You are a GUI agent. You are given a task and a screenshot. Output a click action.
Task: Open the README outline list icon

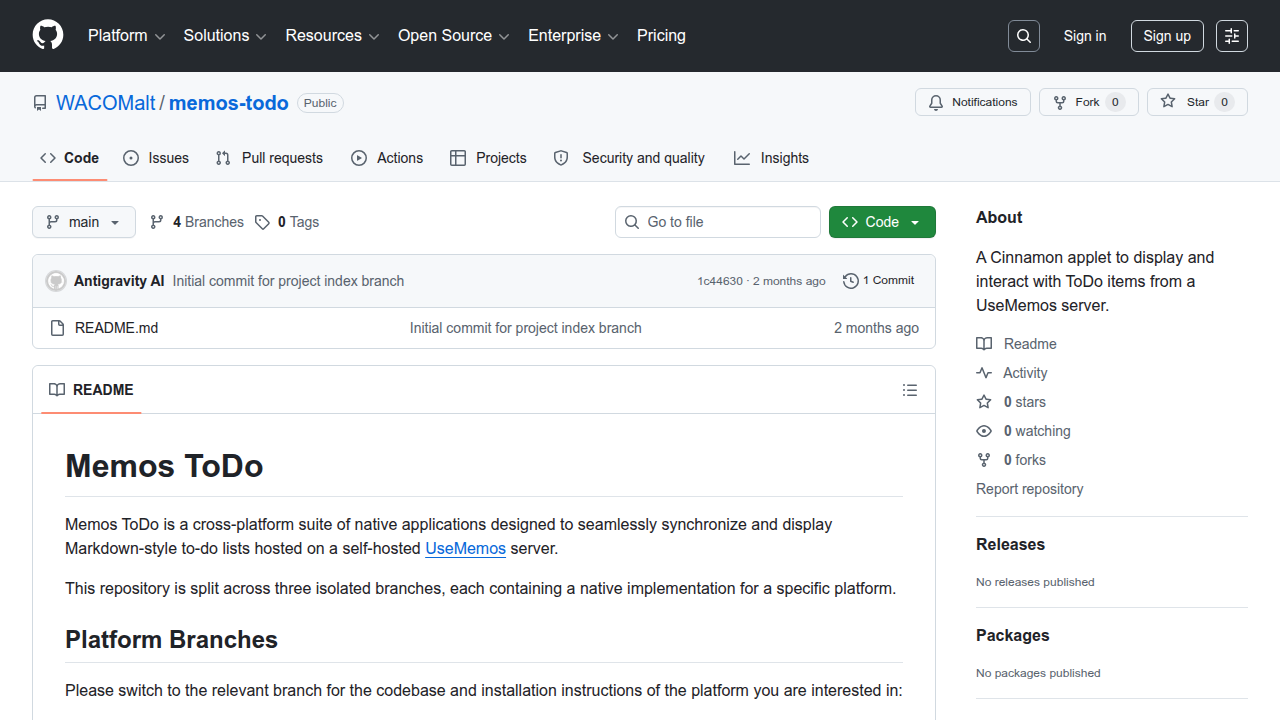point(910,390)
